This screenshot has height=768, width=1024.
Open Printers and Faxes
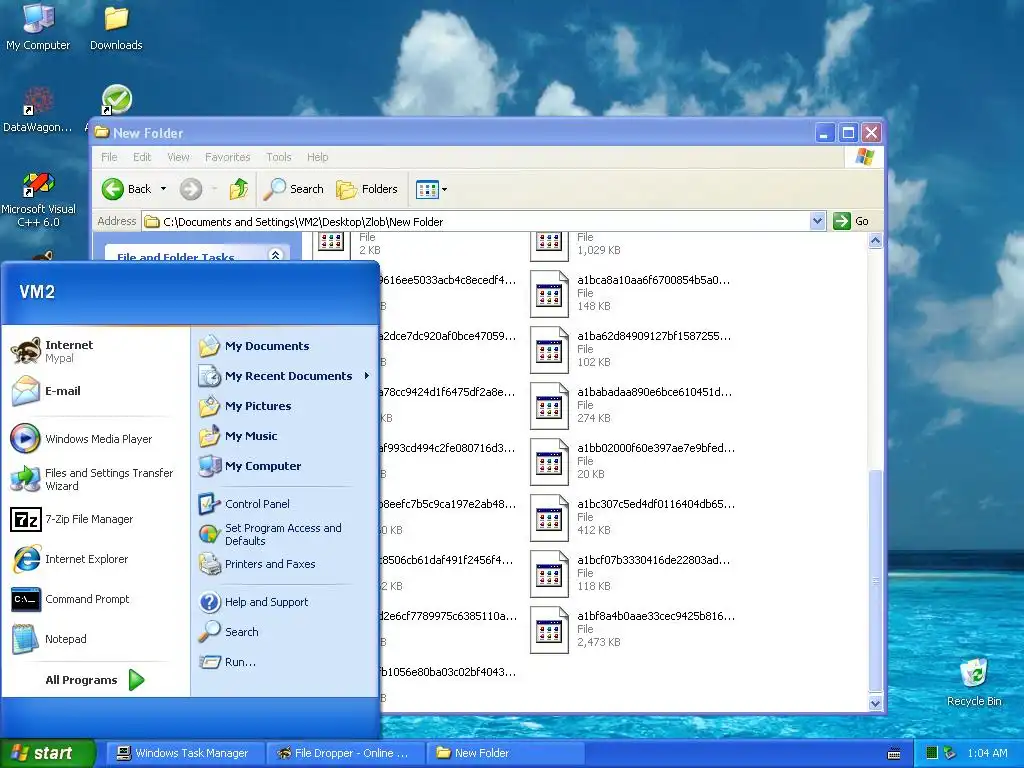(283, 564)
